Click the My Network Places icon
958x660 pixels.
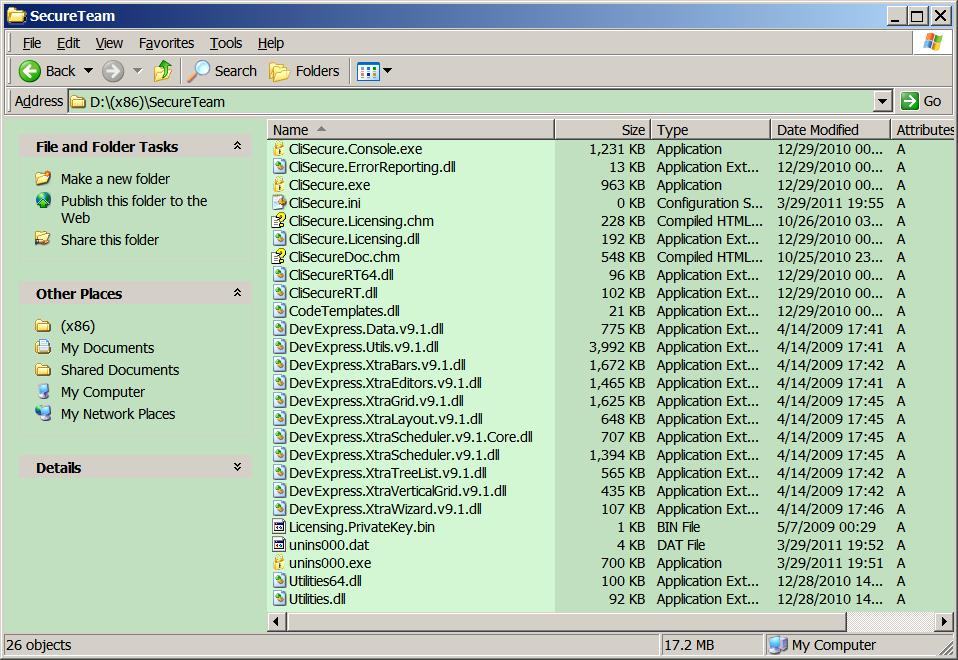point(43,413)
